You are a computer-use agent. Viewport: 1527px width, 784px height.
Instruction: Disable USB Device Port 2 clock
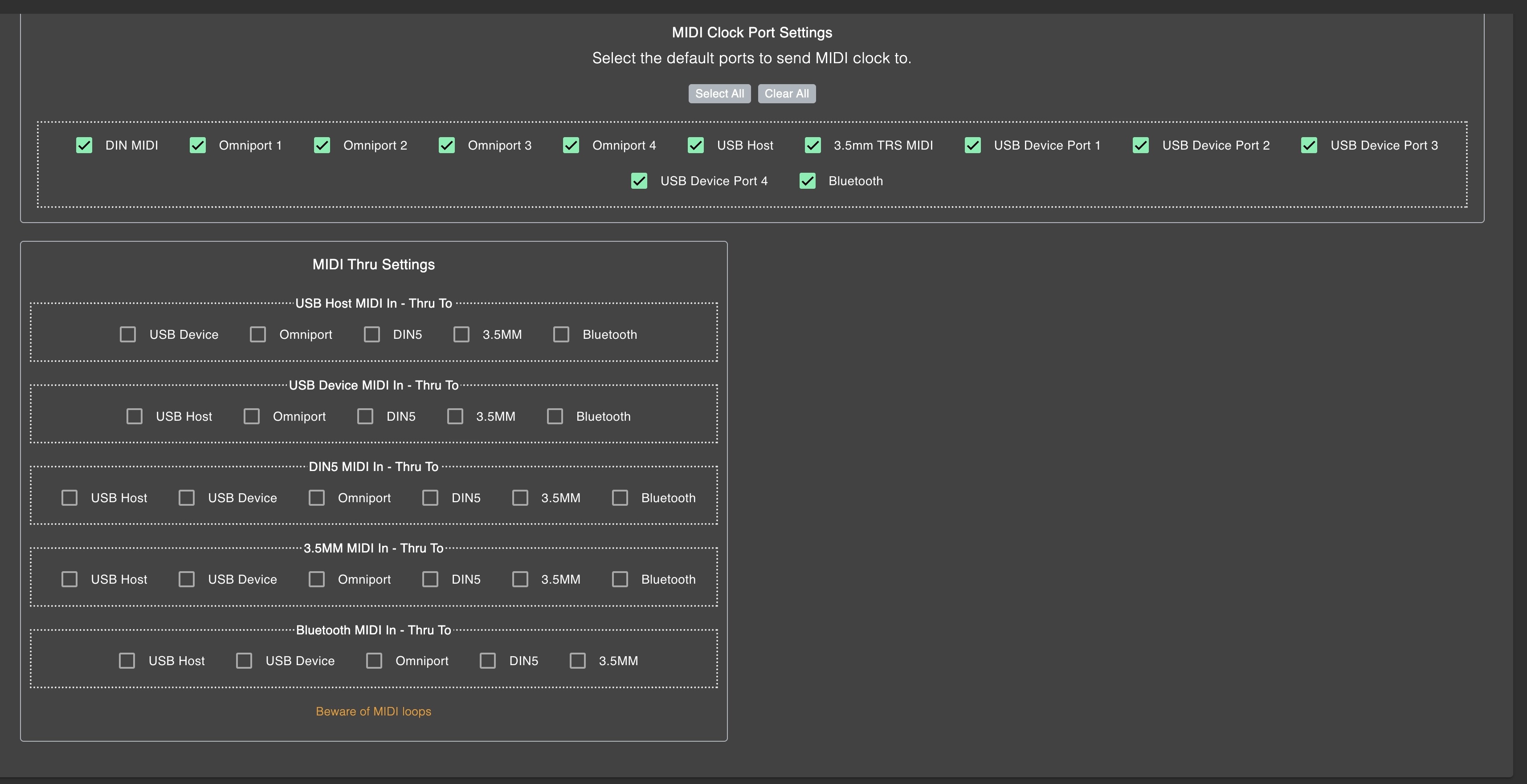point(1140,145)
